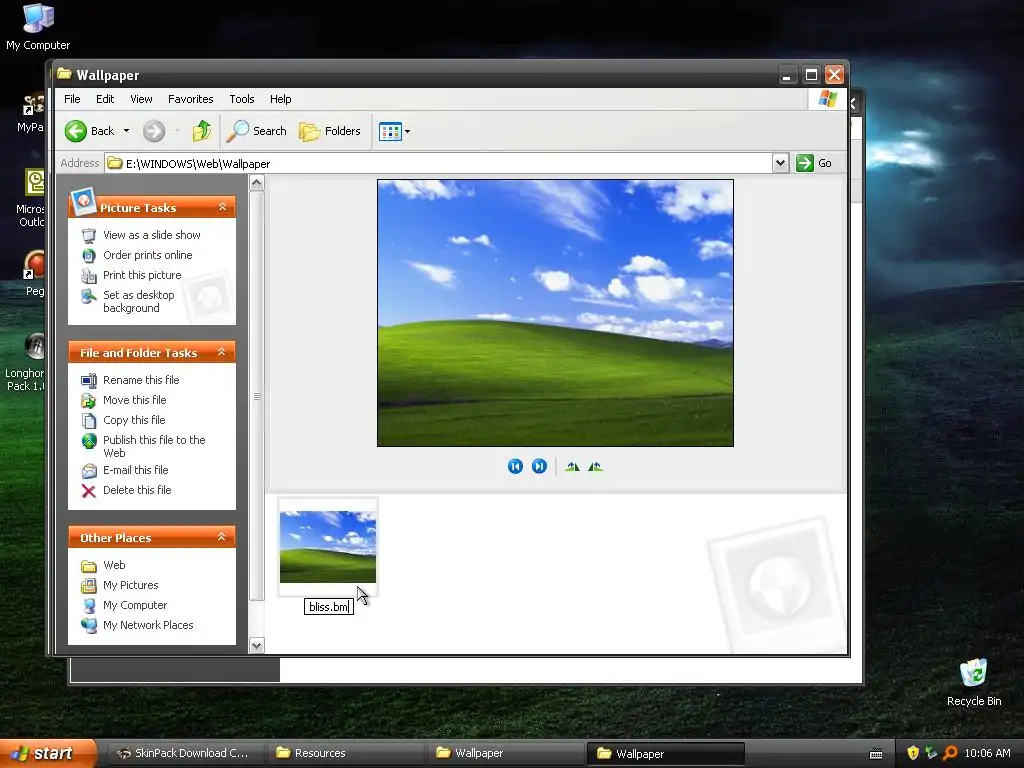Open the Search pane
The height and width of the screenshot is (768, 1024).
(257, 131)
